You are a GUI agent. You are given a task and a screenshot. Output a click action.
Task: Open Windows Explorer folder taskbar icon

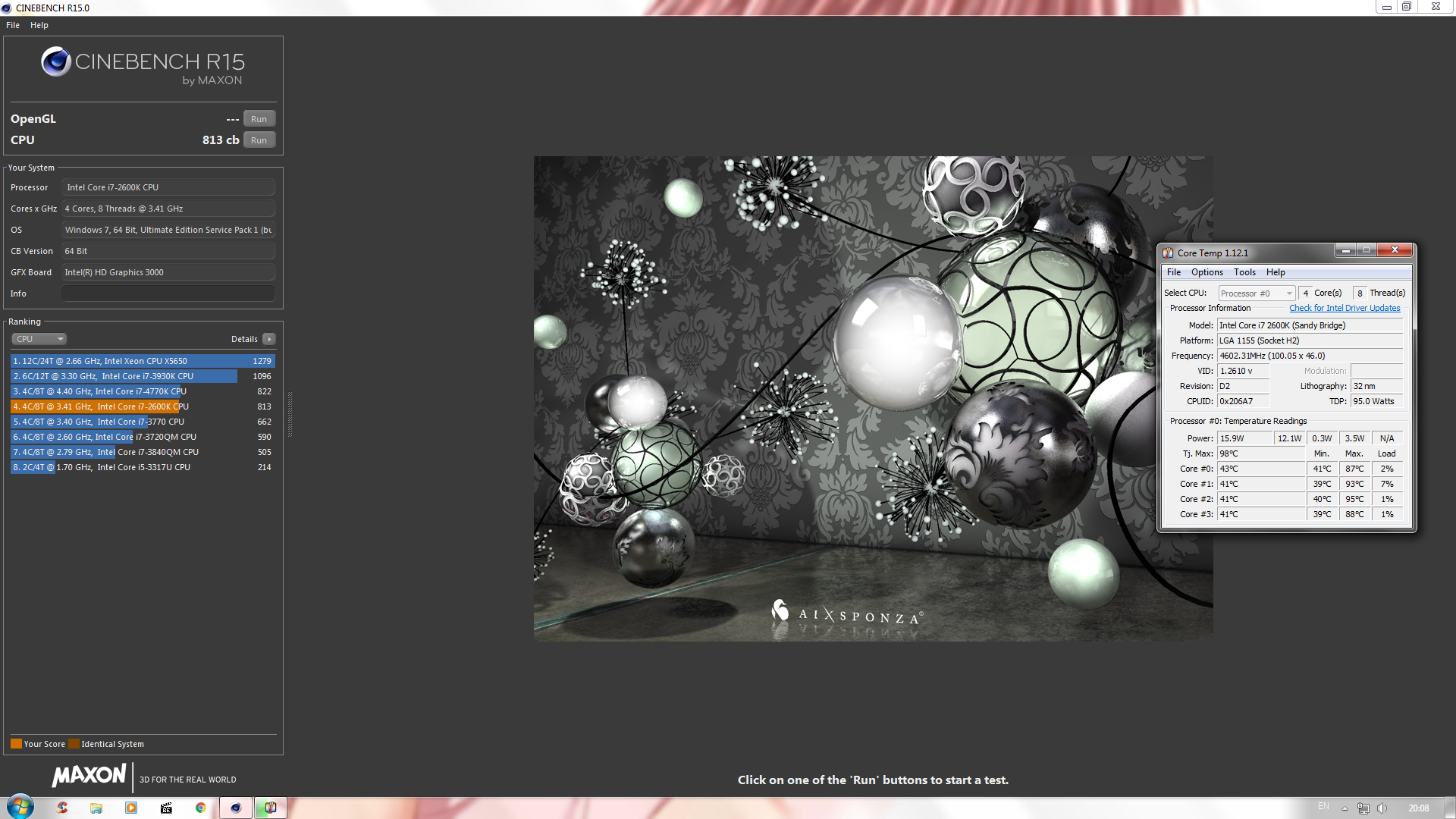pos(96,808)
